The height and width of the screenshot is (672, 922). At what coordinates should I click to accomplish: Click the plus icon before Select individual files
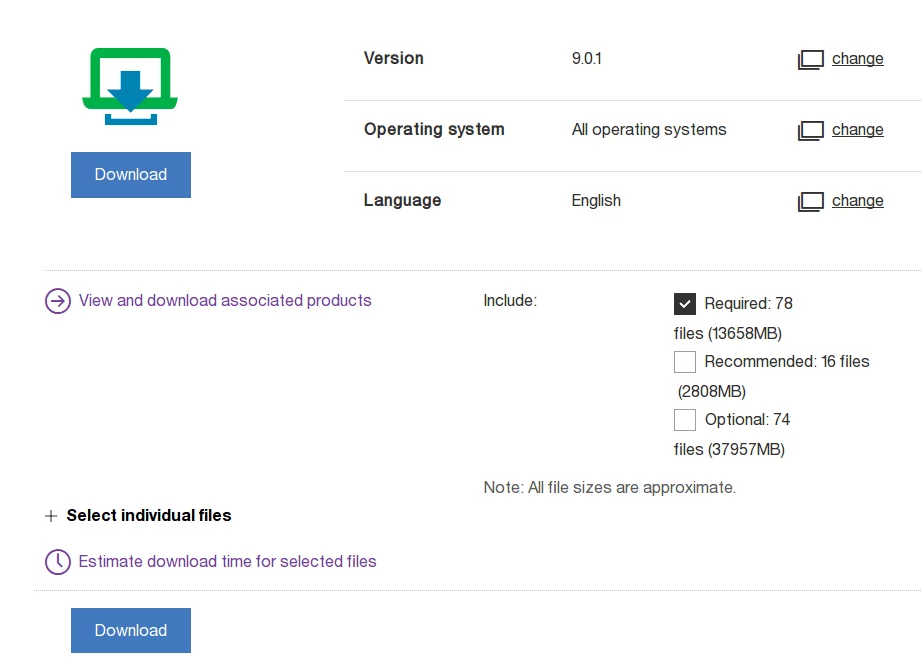click(x=52, y=517)
